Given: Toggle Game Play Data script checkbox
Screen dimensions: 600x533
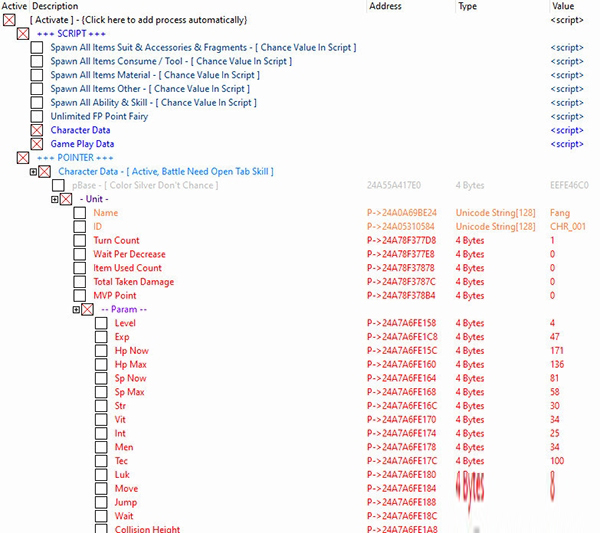Looking at the screenshot, I should [x=37, y=144].
